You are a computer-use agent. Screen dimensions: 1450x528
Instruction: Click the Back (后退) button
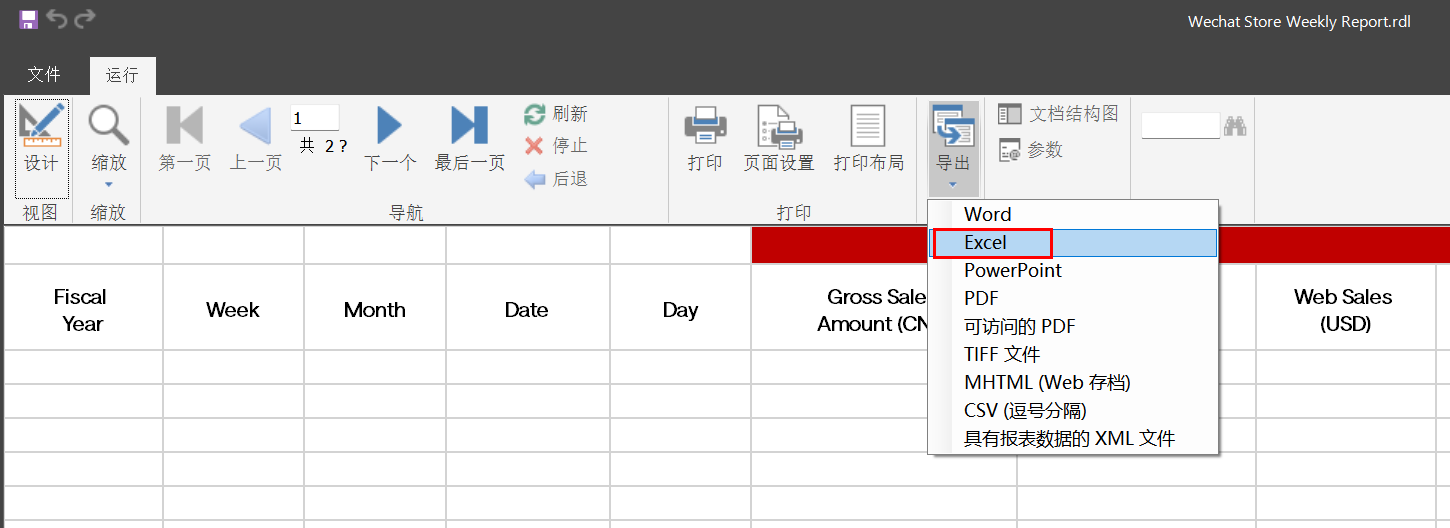point(556,179)
